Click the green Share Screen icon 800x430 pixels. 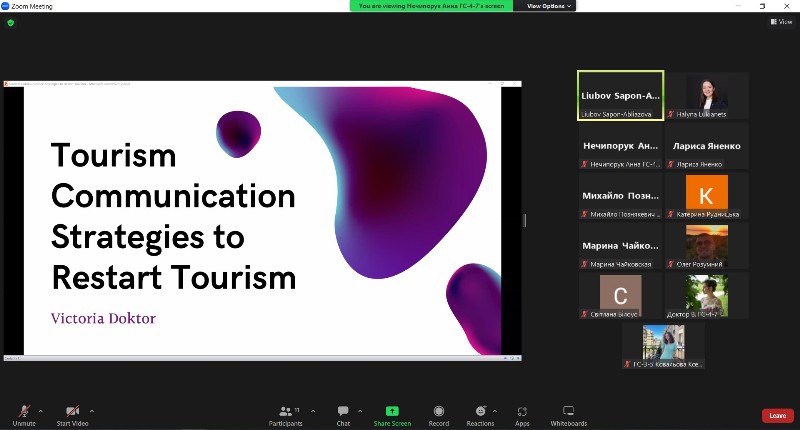pyautogui.click(x=392, y=411)
